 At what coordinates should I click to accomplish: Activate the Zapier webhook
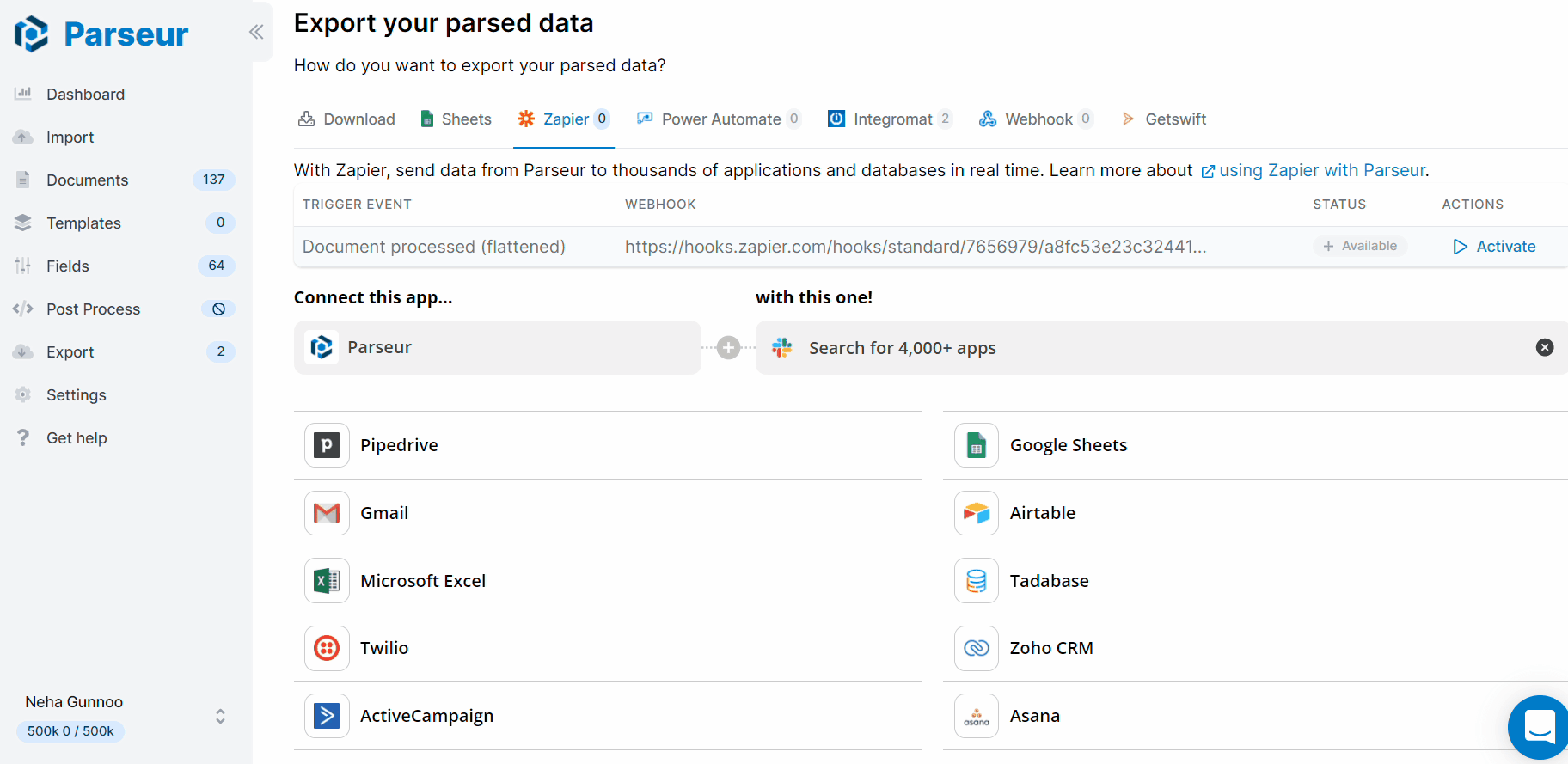point(1494,247)
